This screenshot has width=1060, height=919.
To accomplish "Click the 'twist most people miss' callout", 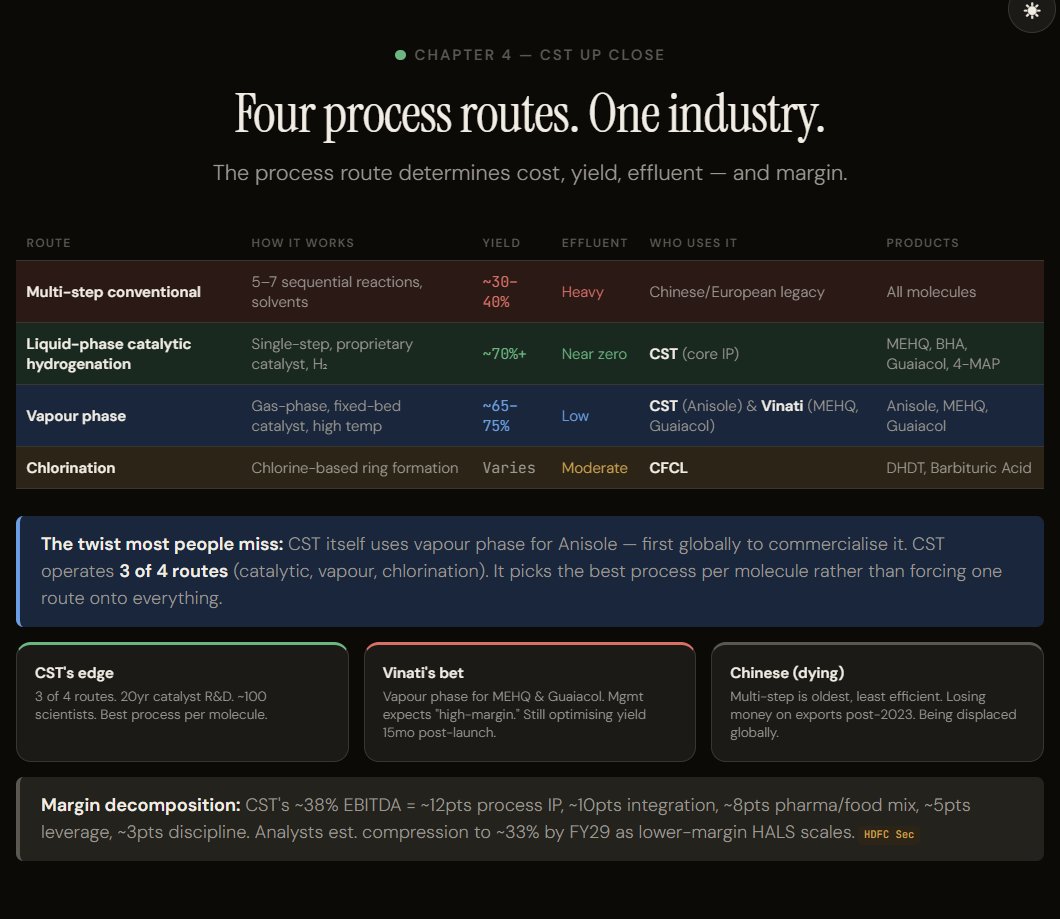I will point(530,570).
